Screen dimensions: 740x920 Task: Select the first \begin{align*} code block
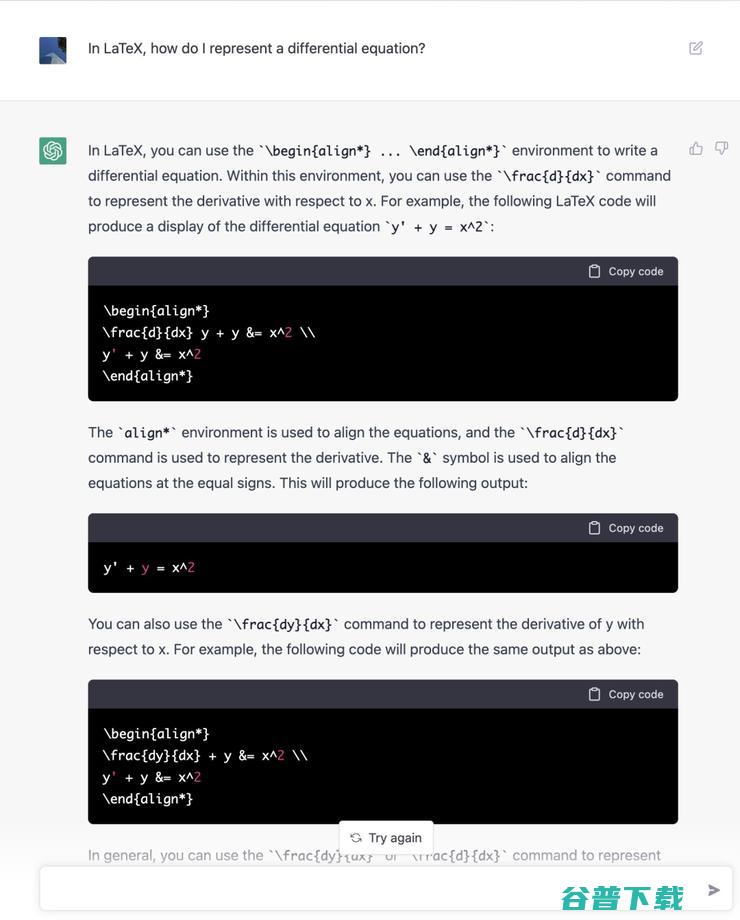pos(383,342)
